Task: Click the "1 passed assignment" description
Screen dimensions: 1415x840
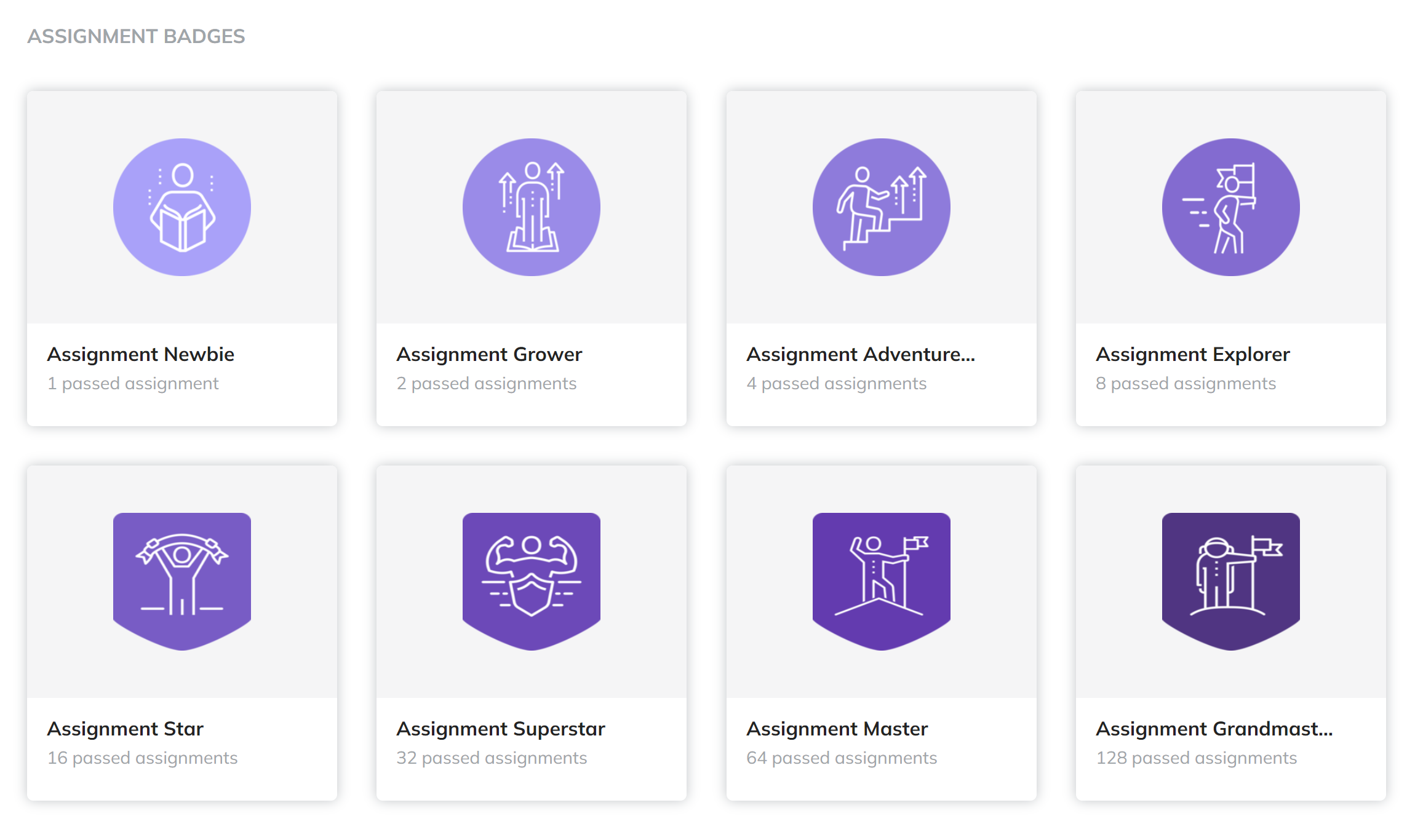Action: click(133, 384)
